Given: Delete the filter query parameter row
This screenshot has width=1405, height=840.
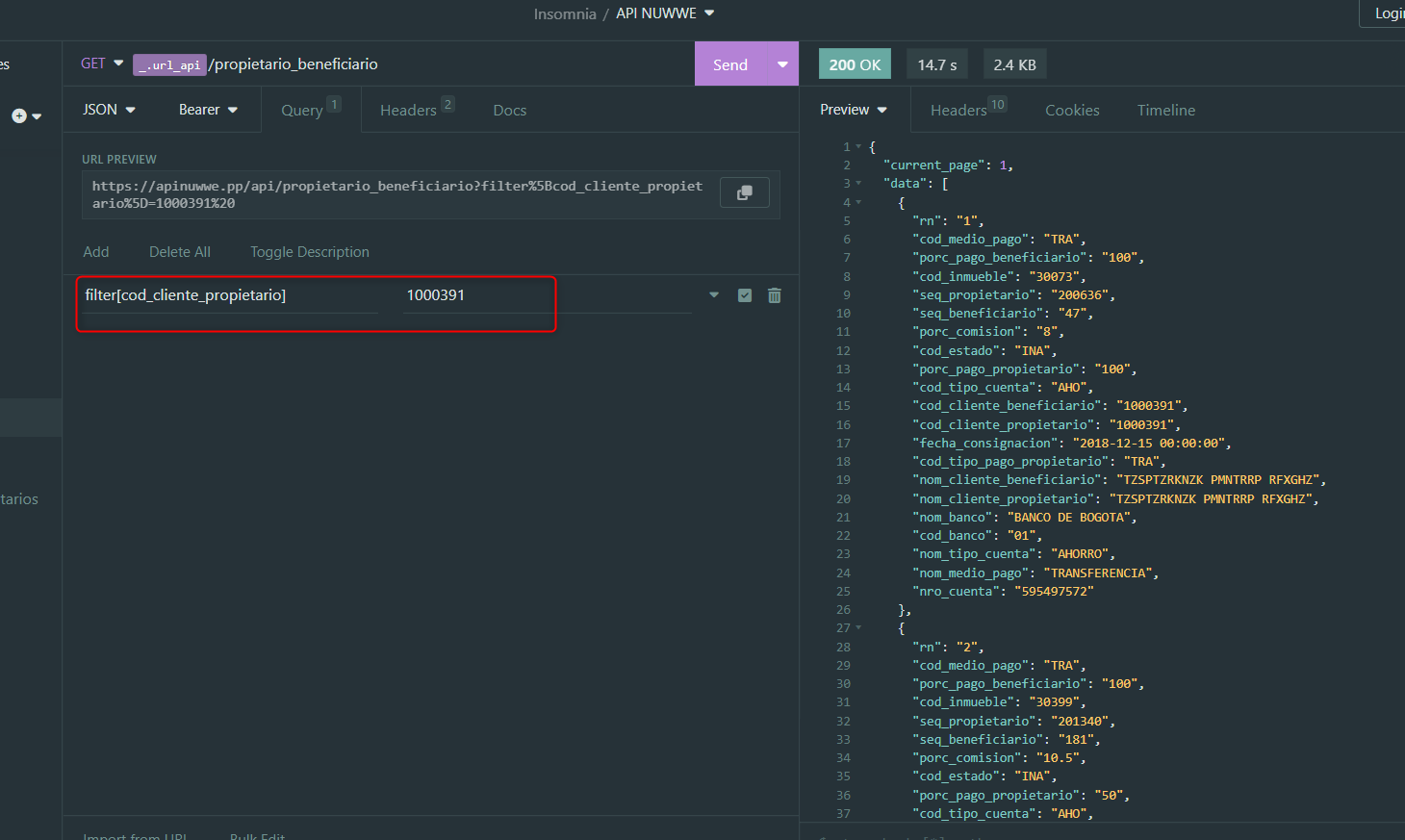Looking at the screenshot, I should tap(774, 295).
